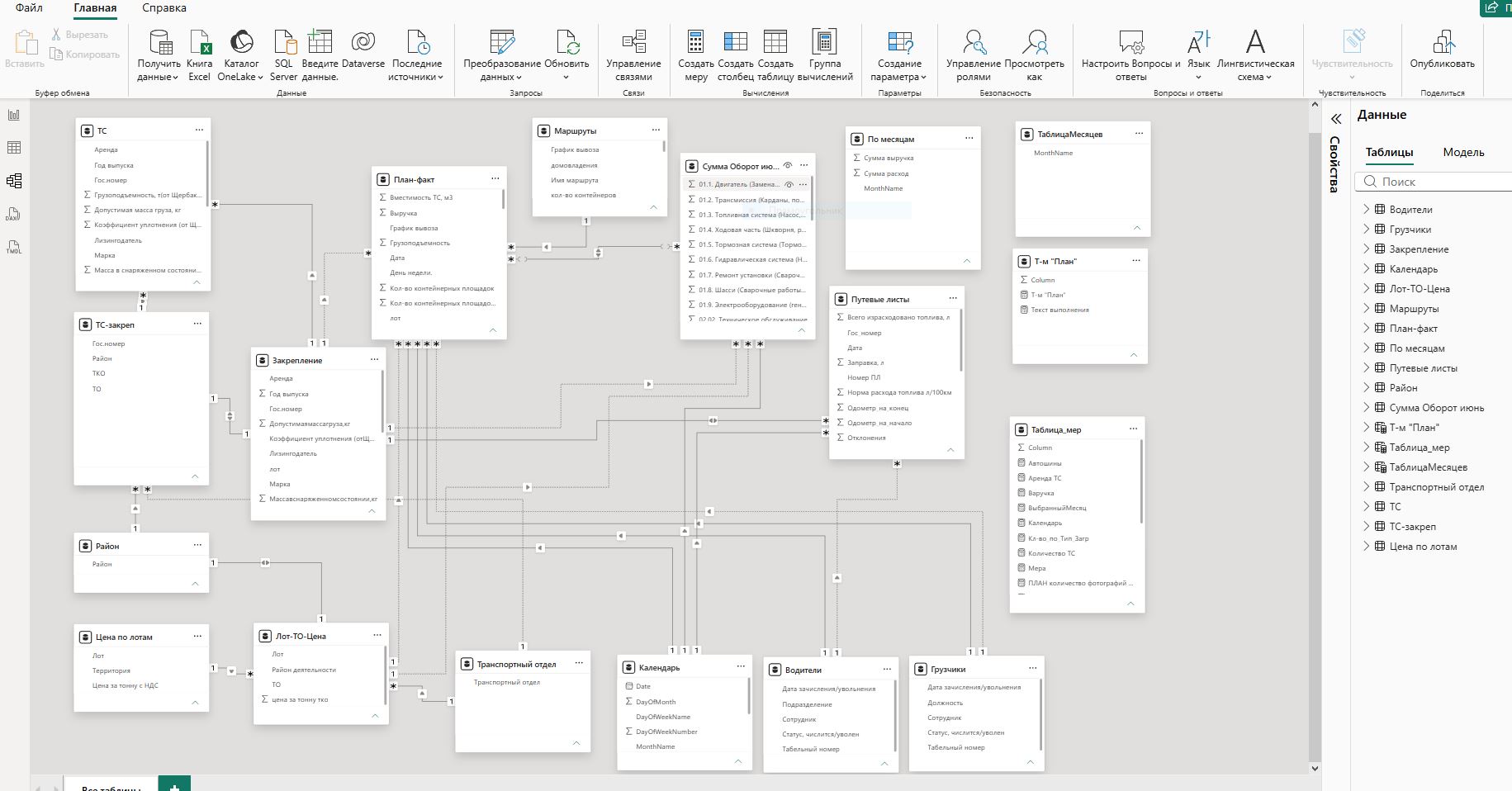Viewport: 1512px width, 791px height.
Task: Expand Маршруты in Данные pane
Action: point(1366,308)
